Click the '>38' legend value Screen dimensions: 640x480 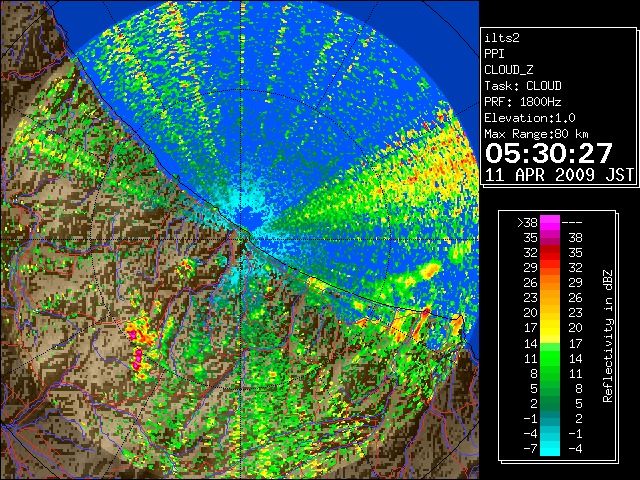point(527,223)
